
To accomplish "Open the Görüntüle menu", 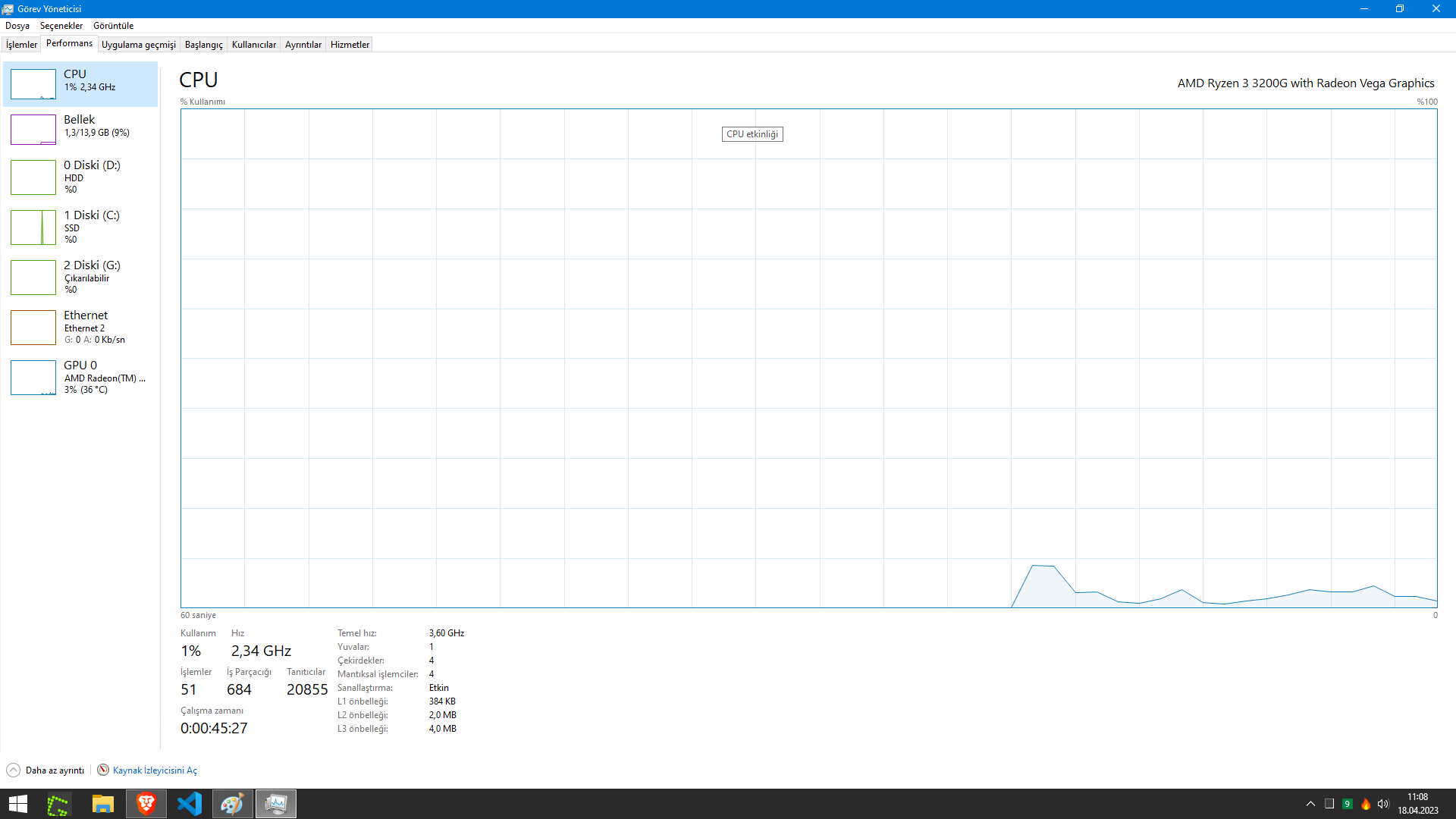I will coord(113,26).
